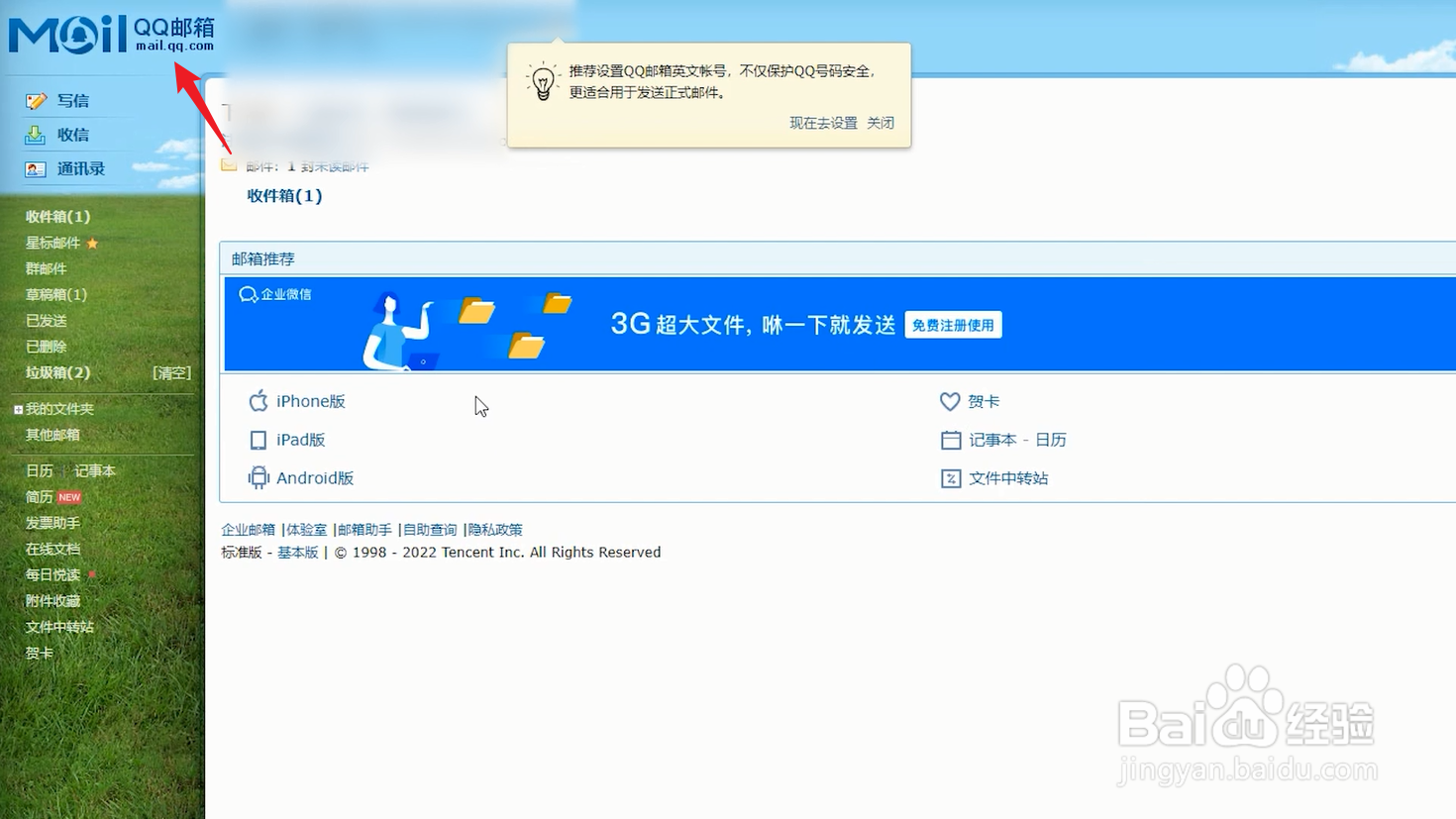Open 自助查询 footer link
The image size is (1456, 819).
click(x=431, y=530)
